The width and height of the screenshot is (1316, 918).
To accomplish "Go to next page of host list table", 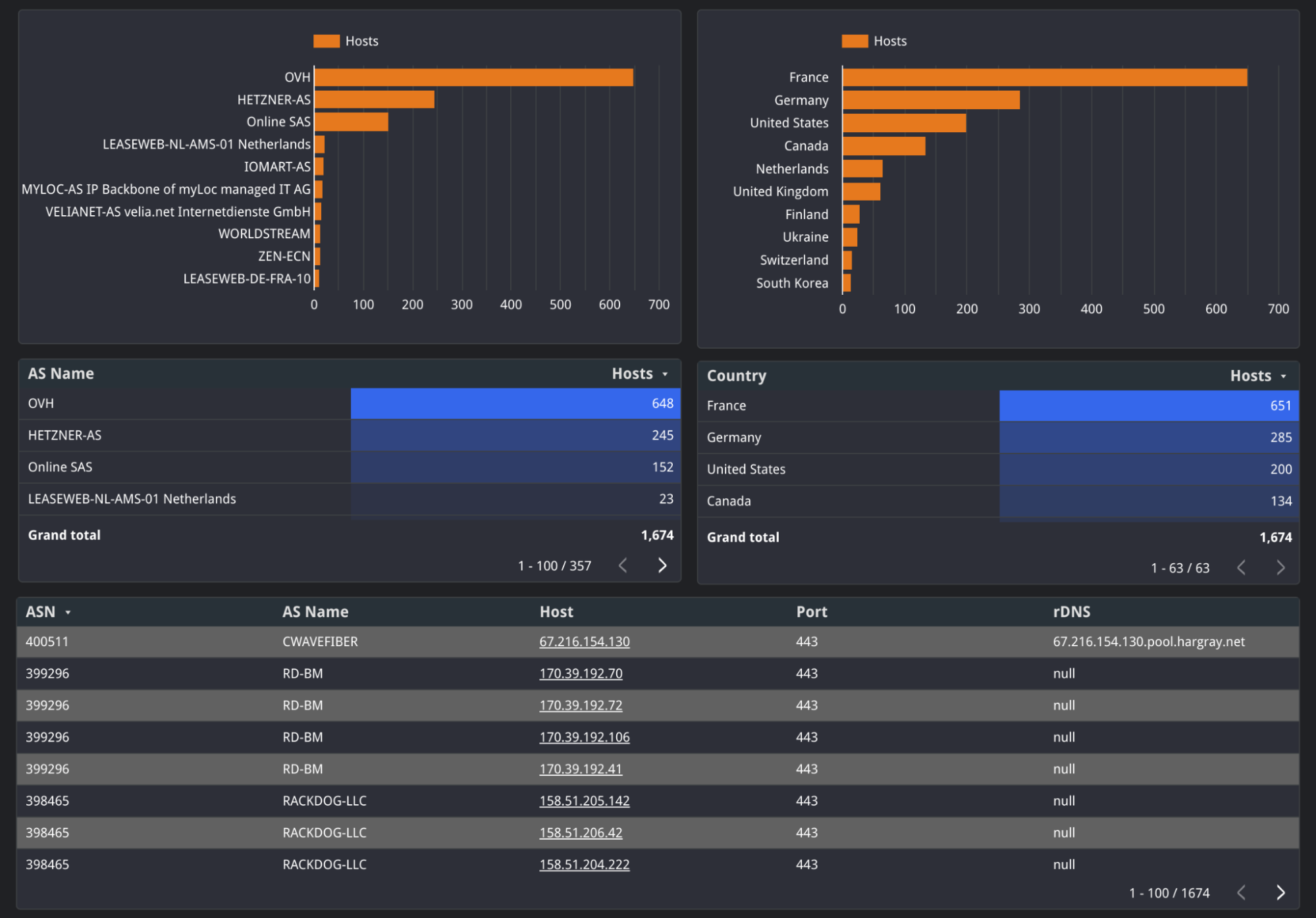I will click(1280, 892).
